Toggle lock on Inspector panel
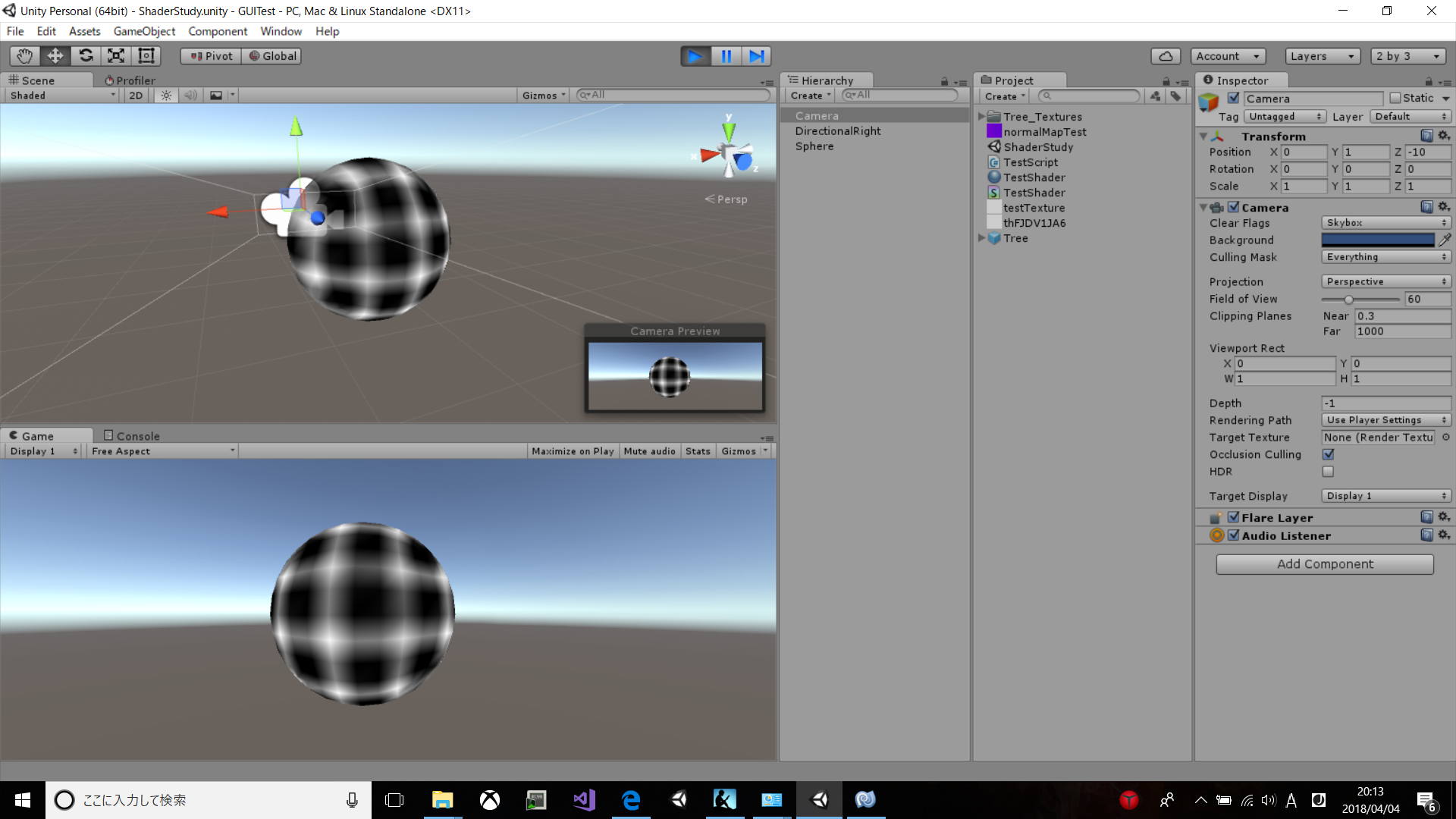 [x=1429, y=81]
